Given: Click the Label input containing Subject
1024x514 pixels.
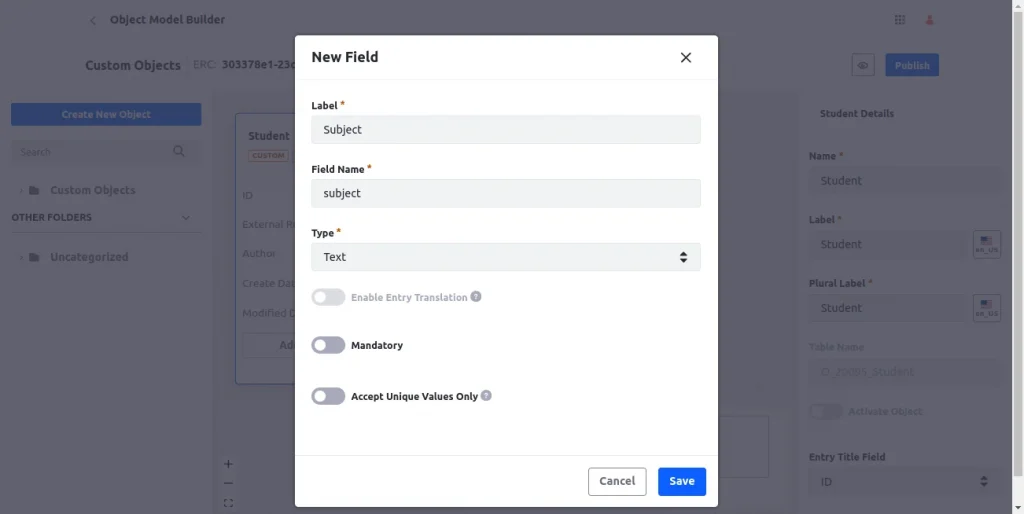Looking at the screenshot, I should tap(506, 129).
